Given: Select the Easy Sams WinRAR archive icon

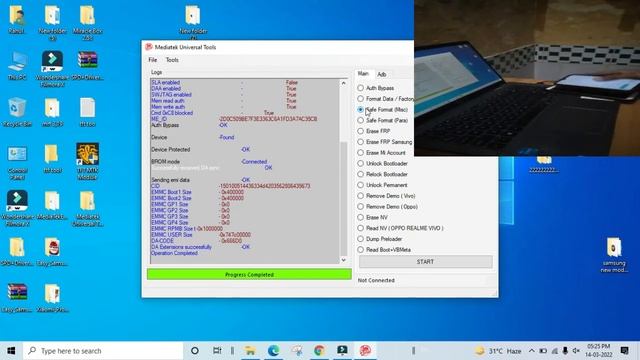Looking at the screenshot, I should pos(17,298).
